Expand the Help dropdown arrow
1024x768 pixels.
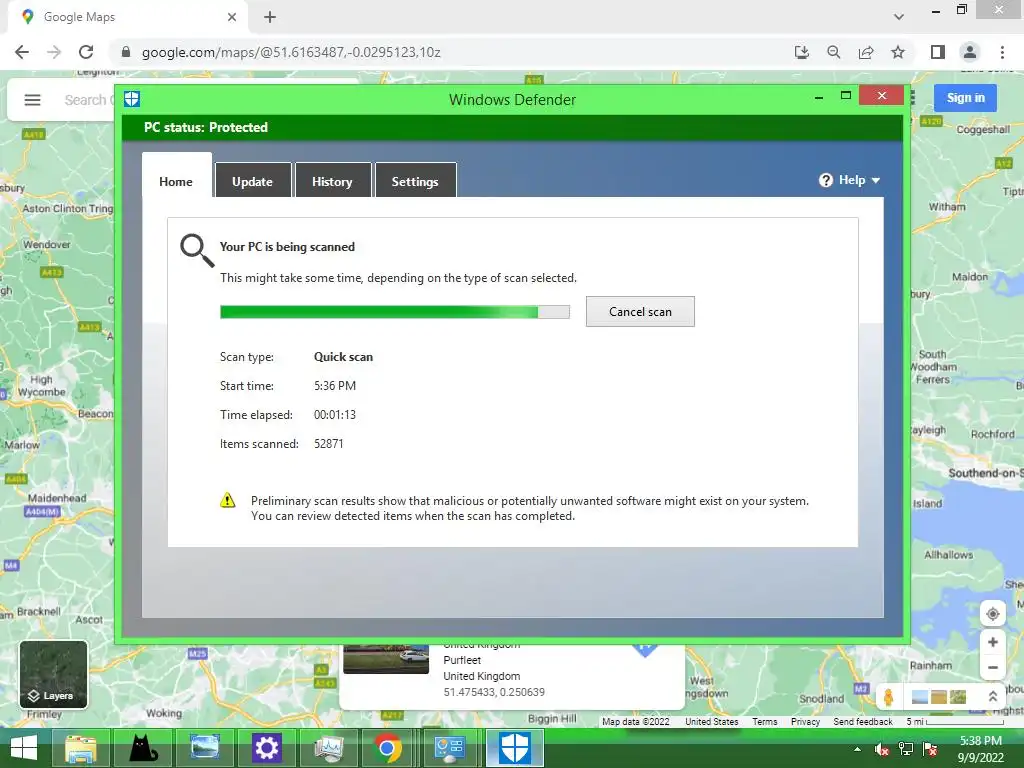point(876,181)
